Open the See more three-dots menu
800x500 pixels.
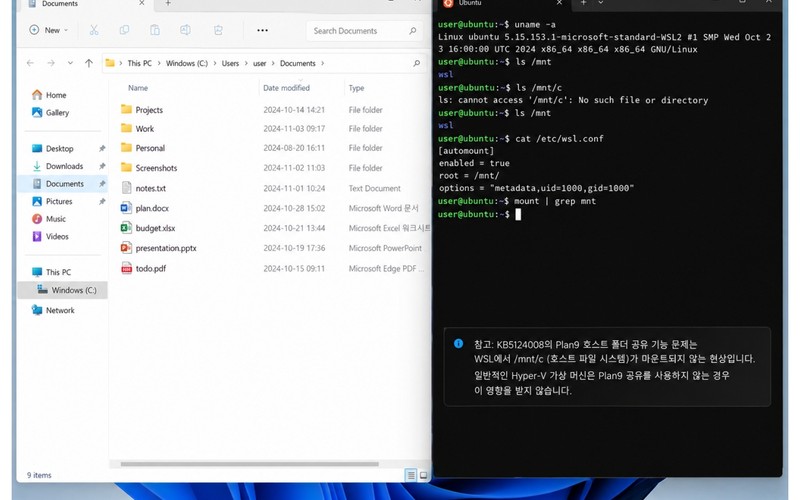(x=262, y=31)
